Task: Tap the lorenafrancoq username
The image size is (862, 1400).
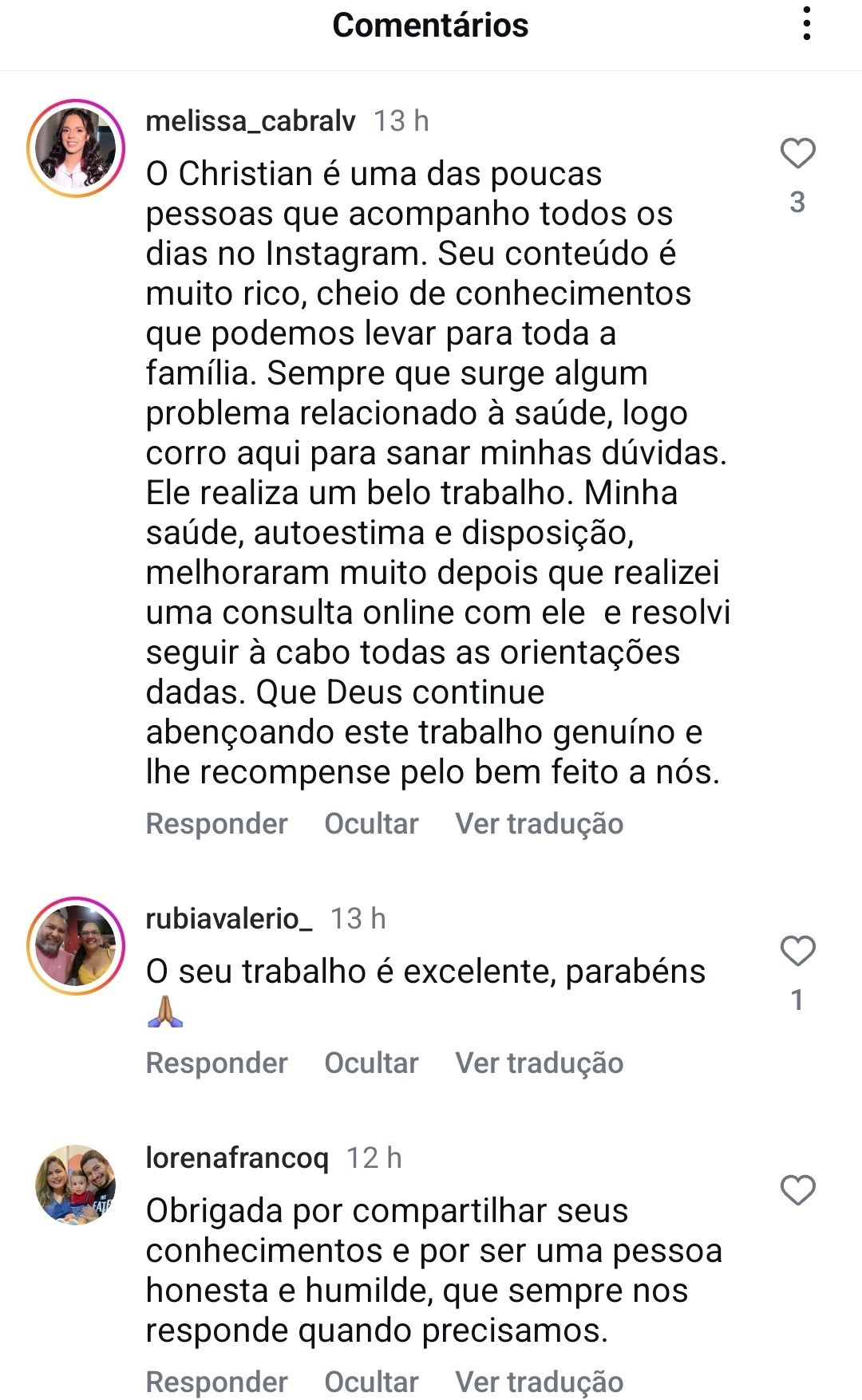Action: pyautogui.click(x=237, y=1158)
